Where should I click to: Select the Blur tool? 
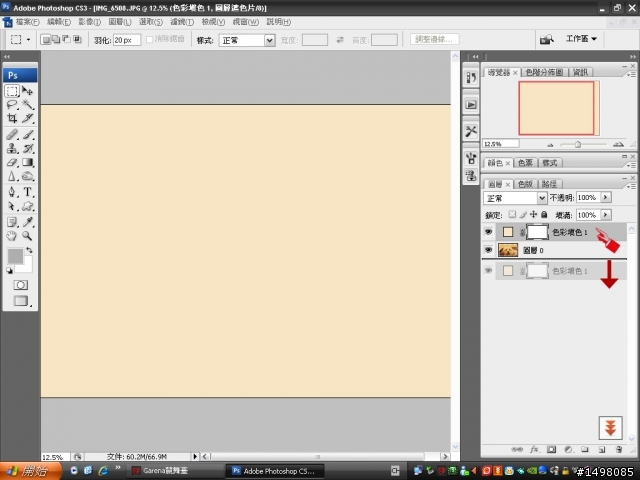point(12,176)
